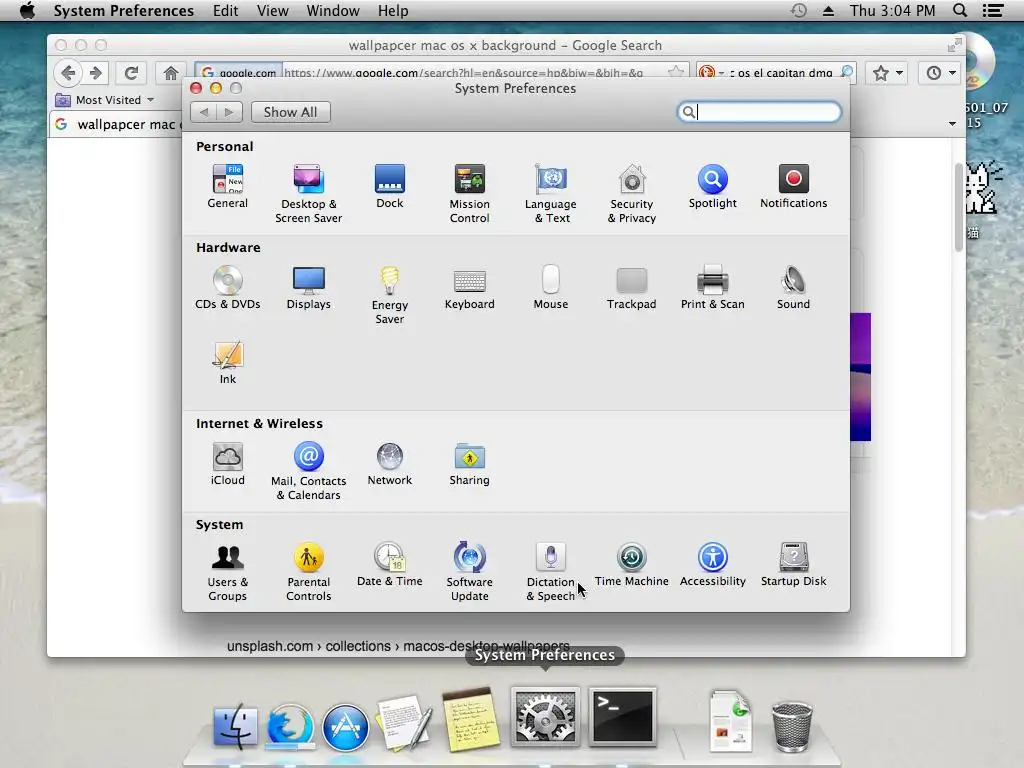Viewport: 1024px width, 768px height.
Task: Open the Keyboard preferences pane
Action: (x=470, y=287)
